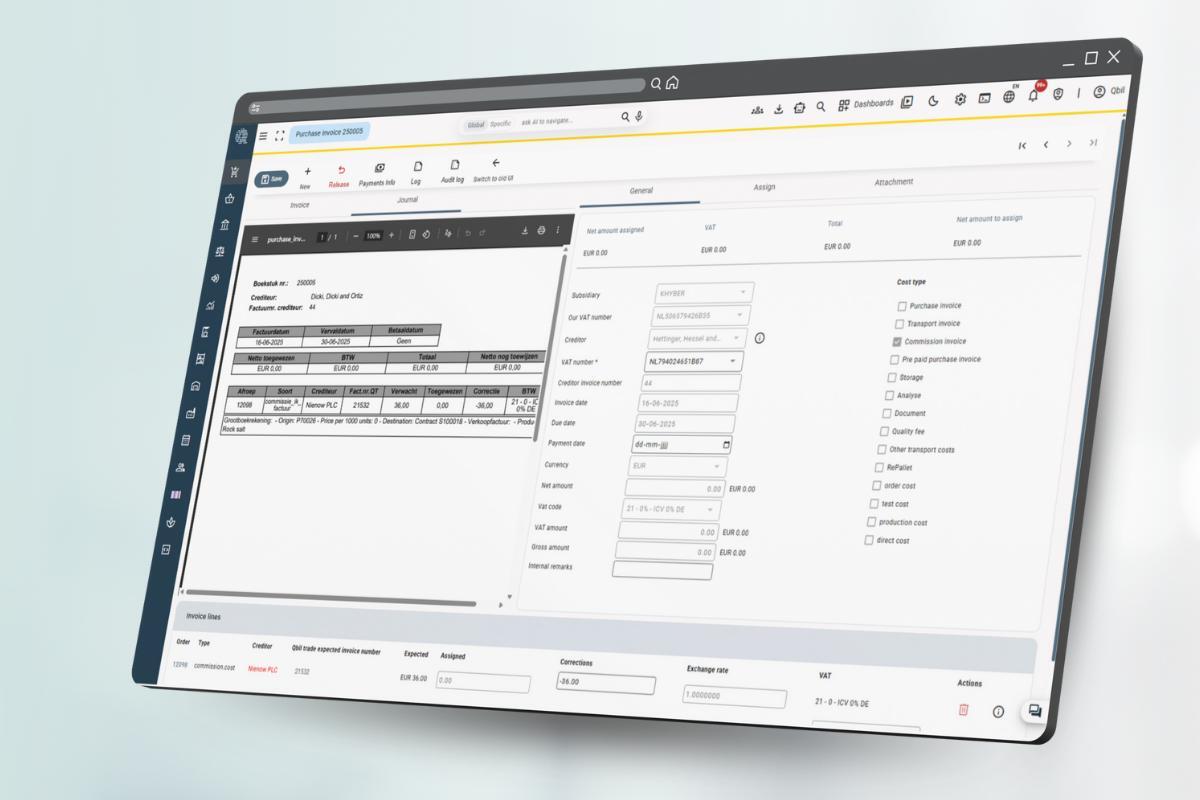The width and height of the screenshot is (1200, 800).
Task: Check the Purchase invoice cost type
Action: (902, 306)
